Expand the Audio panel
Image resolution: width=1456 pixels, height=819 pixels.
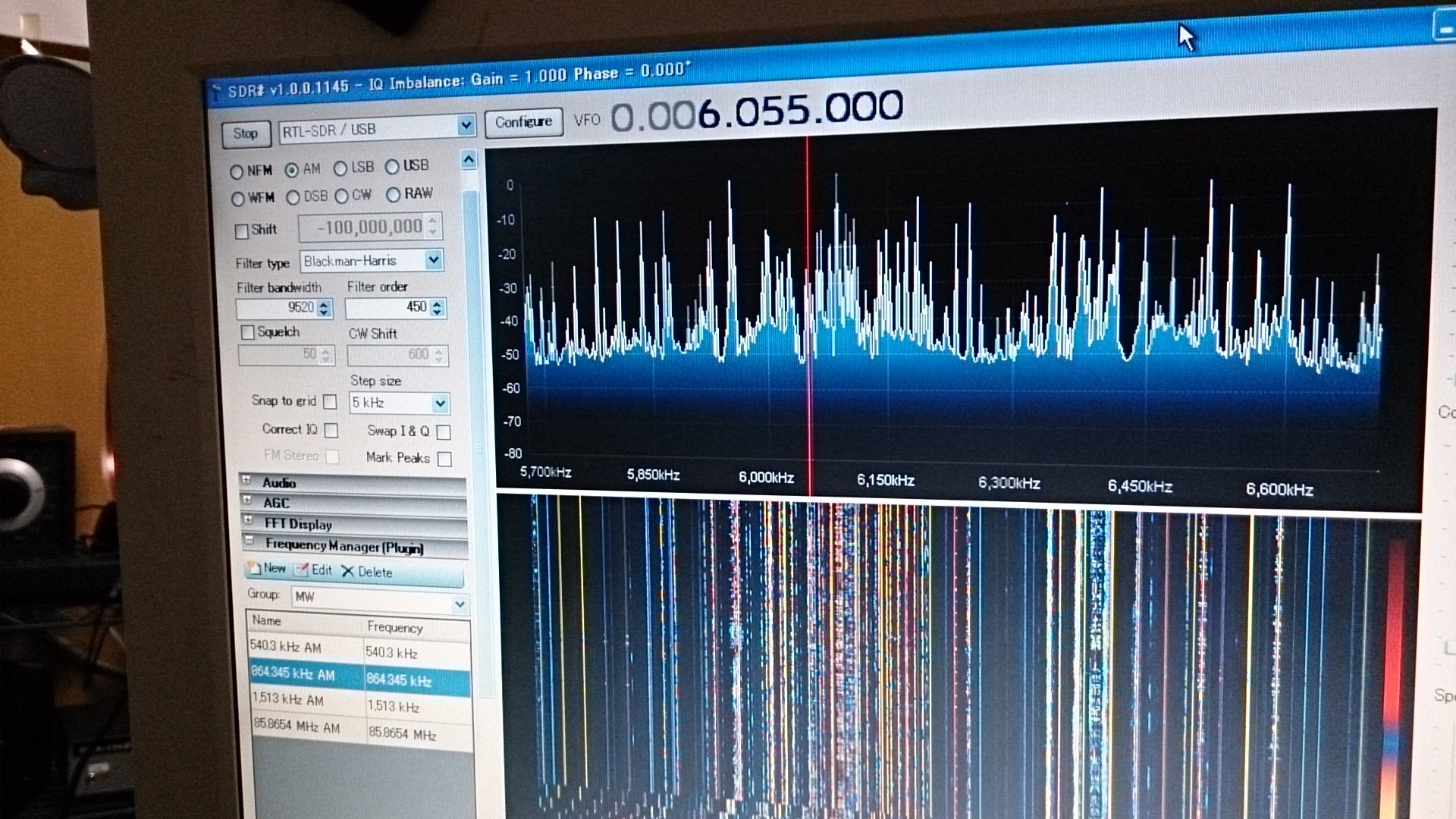pos(246,480)
